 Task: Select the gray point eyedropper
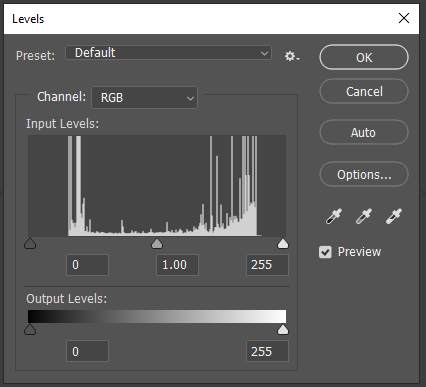[364, 216]
